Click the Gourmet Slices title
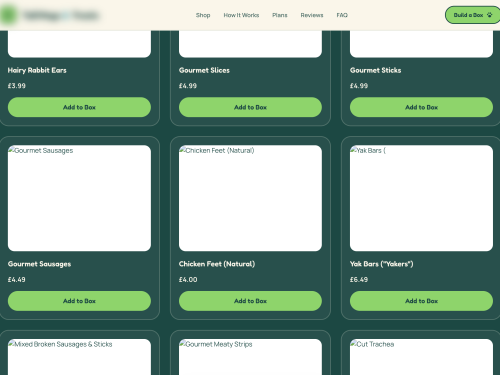This screenshot has width=500, height=375. [x=204, y=70]
